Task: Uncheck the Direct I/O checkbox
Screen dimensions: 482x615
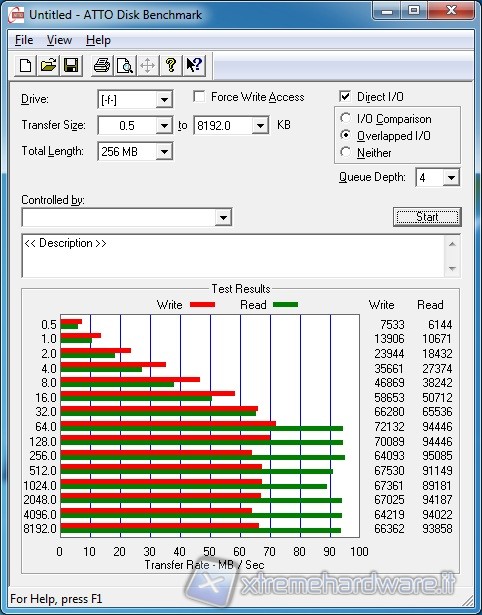Action: (x=345, y=96)
